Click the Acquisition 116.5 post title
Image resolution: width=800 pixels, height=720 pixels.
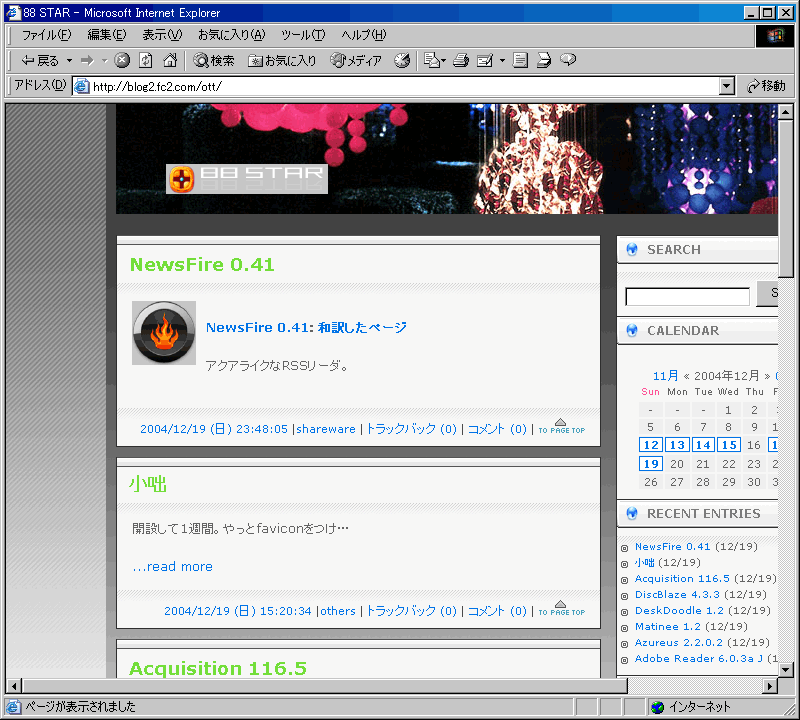(218, 668)
